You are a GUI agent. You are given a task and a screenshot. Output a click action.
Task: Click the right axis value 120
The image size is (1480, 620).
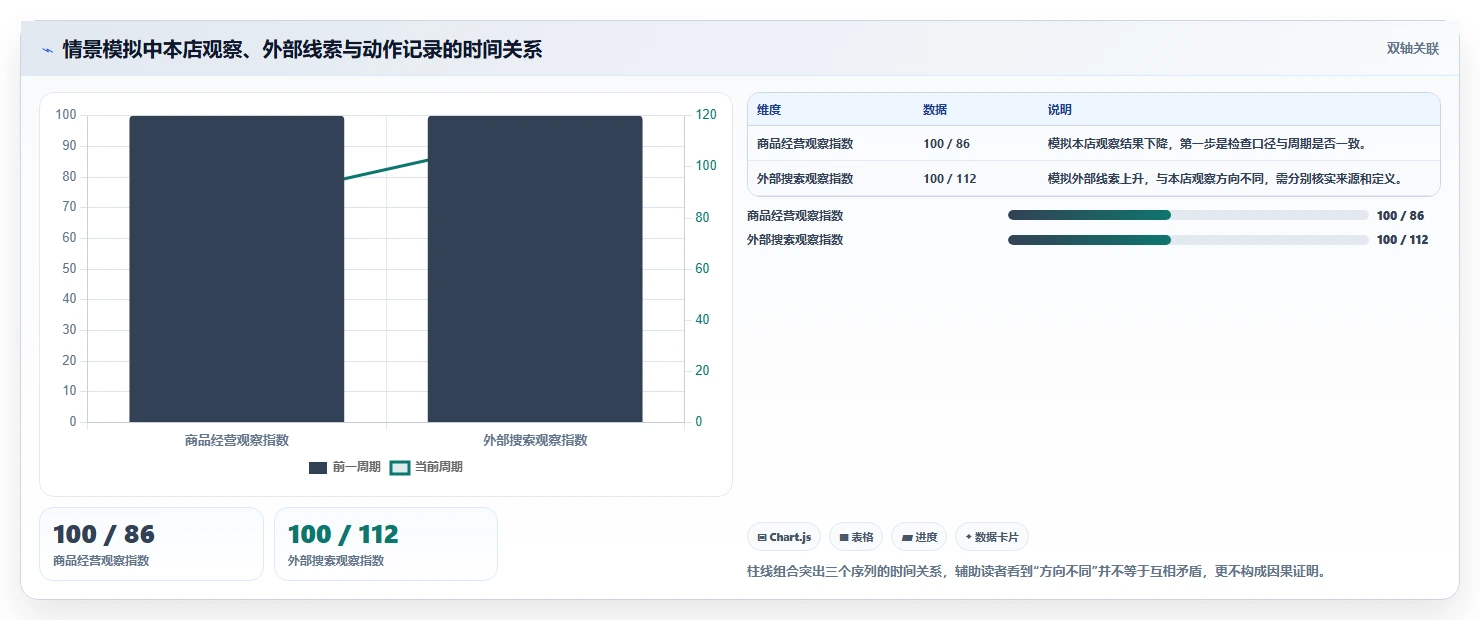[x=706, y=115]
